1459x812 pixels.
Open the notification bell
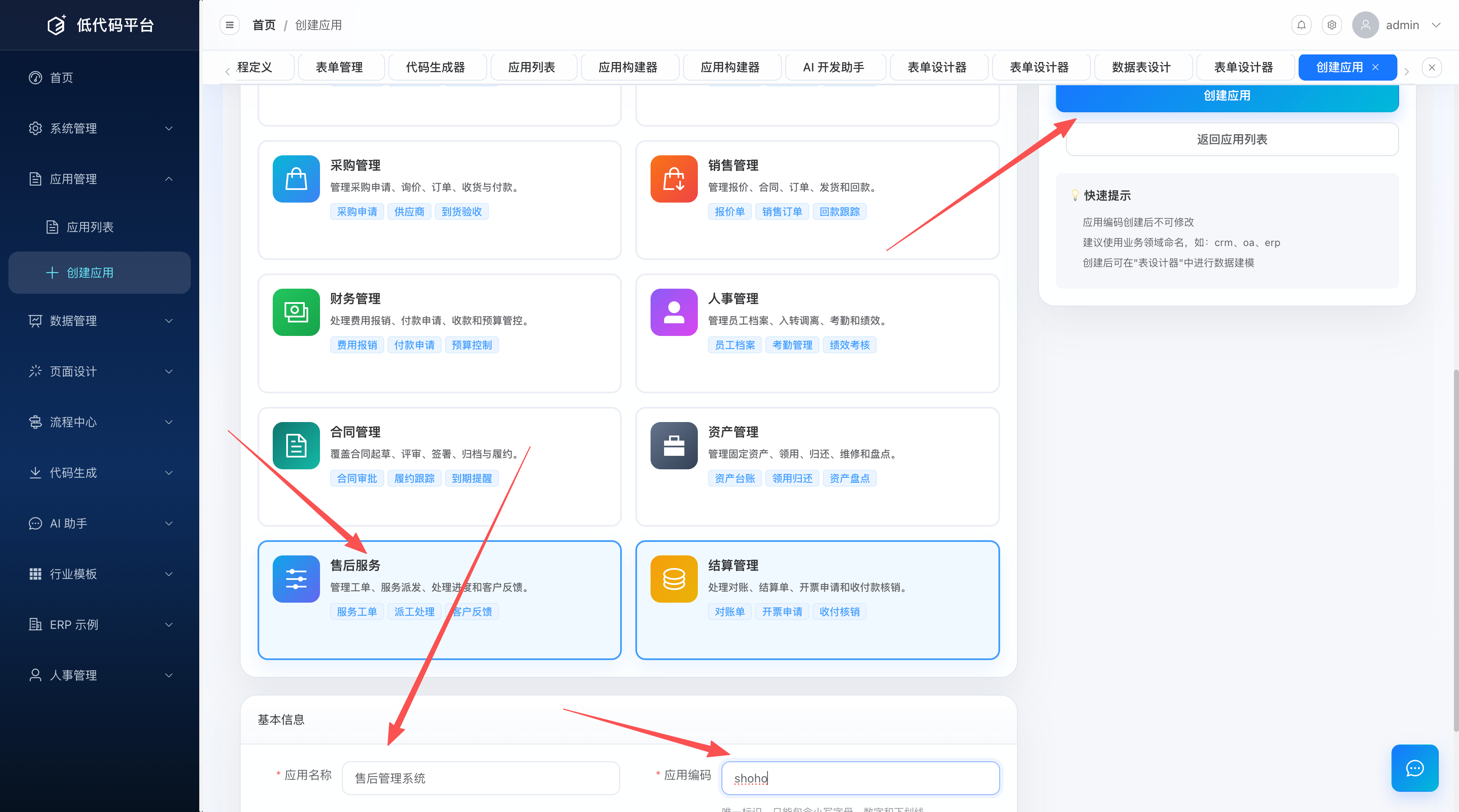tap(1302, 25)
